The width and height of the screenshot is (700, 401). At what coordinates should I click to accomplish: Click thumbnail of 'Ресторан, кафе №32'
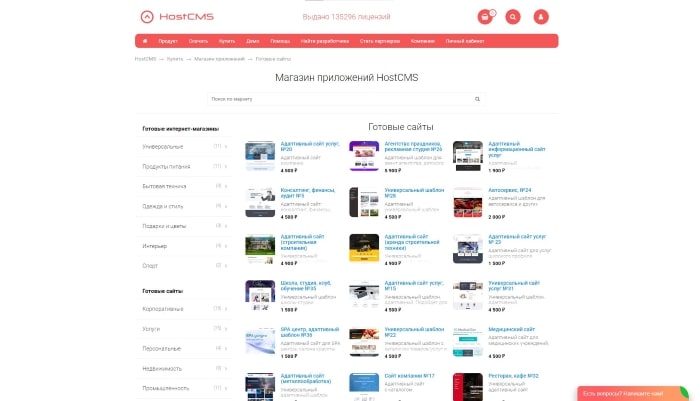[x=467, y=387]
